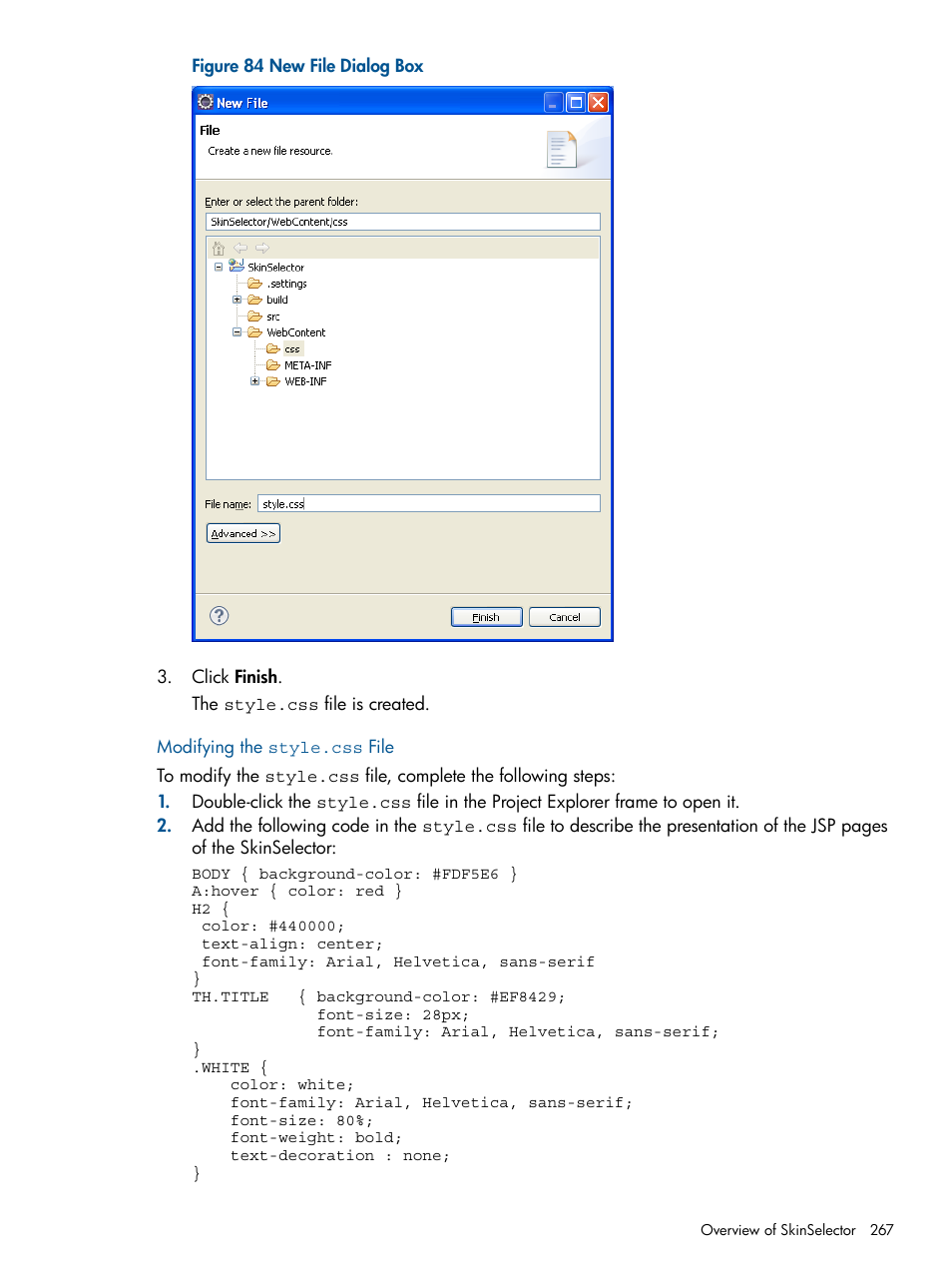
Task: Click the '.WHITE {' code line
Action: coord(231,1068)
